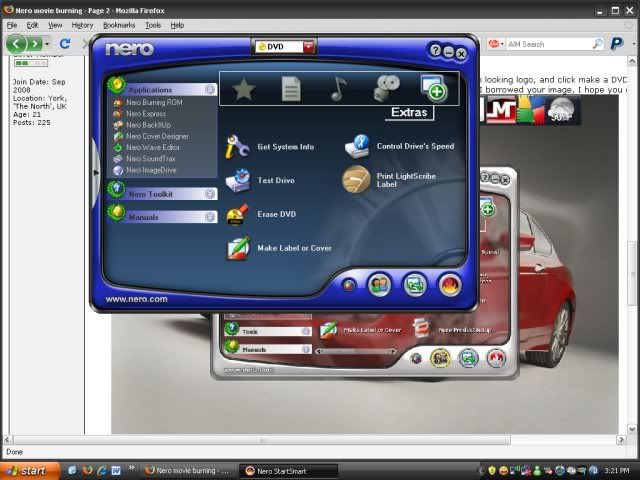Click the vertical scrollbar up arrow

click(x=632, y=62)
